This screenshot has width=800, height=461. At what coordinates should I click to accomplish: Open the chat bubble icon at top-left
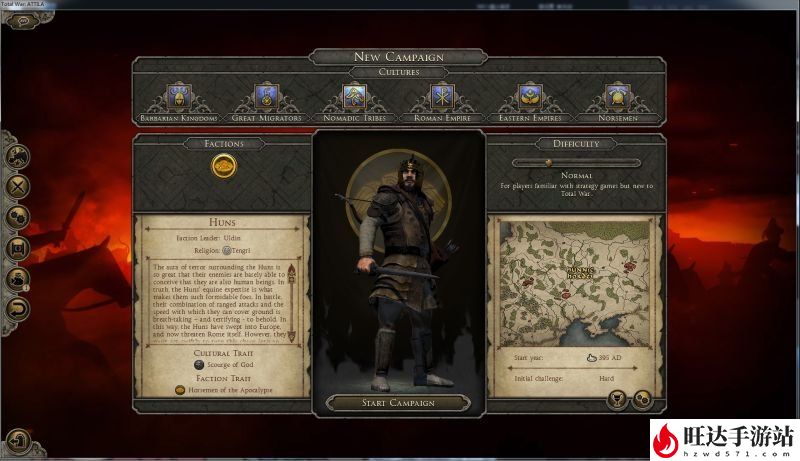point(23,21)
